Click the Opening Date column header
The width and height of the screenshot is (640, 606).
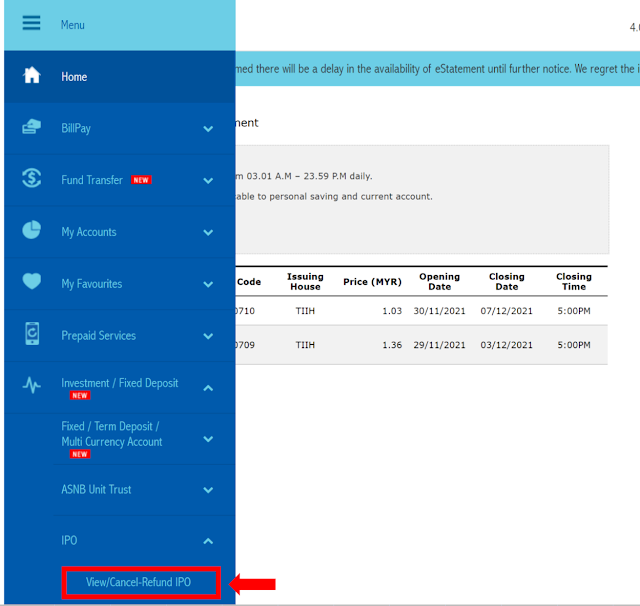point(440,282)
